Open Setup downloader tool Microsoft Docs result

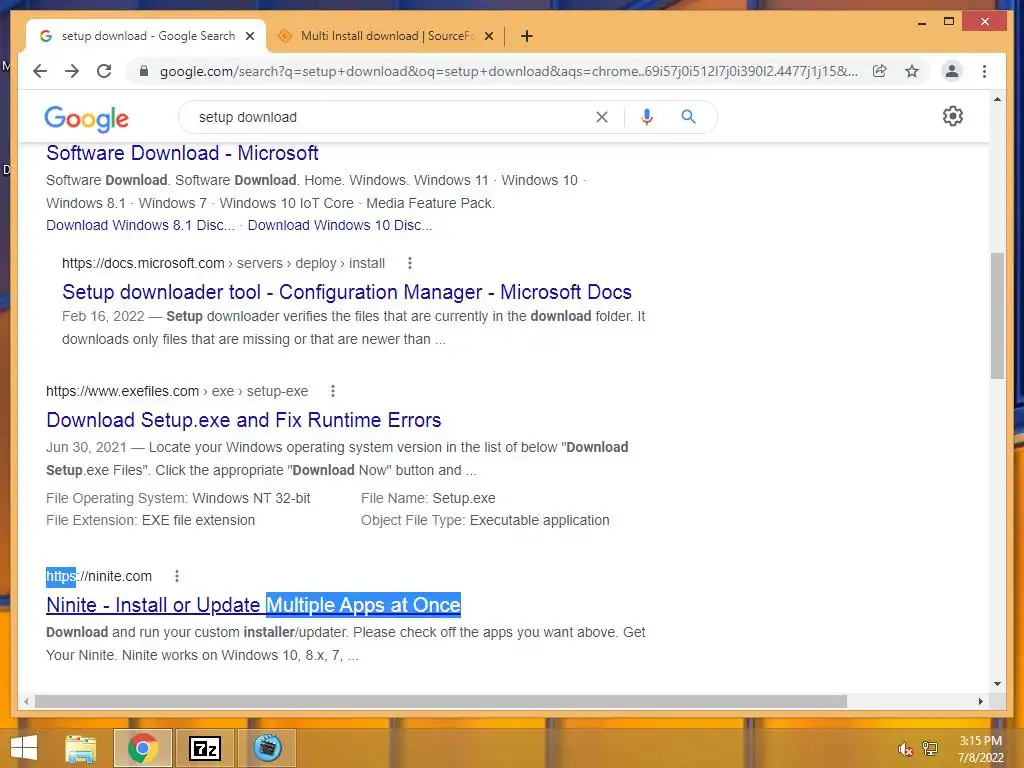click(347, 292)
